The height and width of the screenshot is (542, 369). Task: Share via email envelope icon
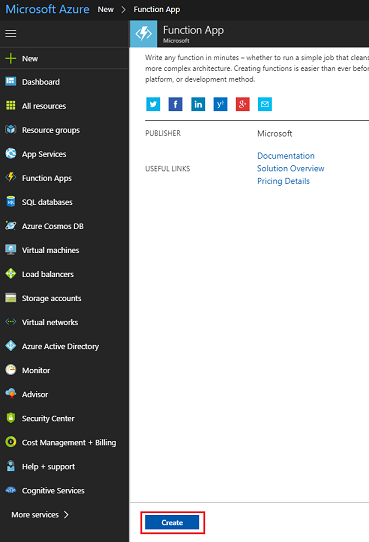point(265,104)
